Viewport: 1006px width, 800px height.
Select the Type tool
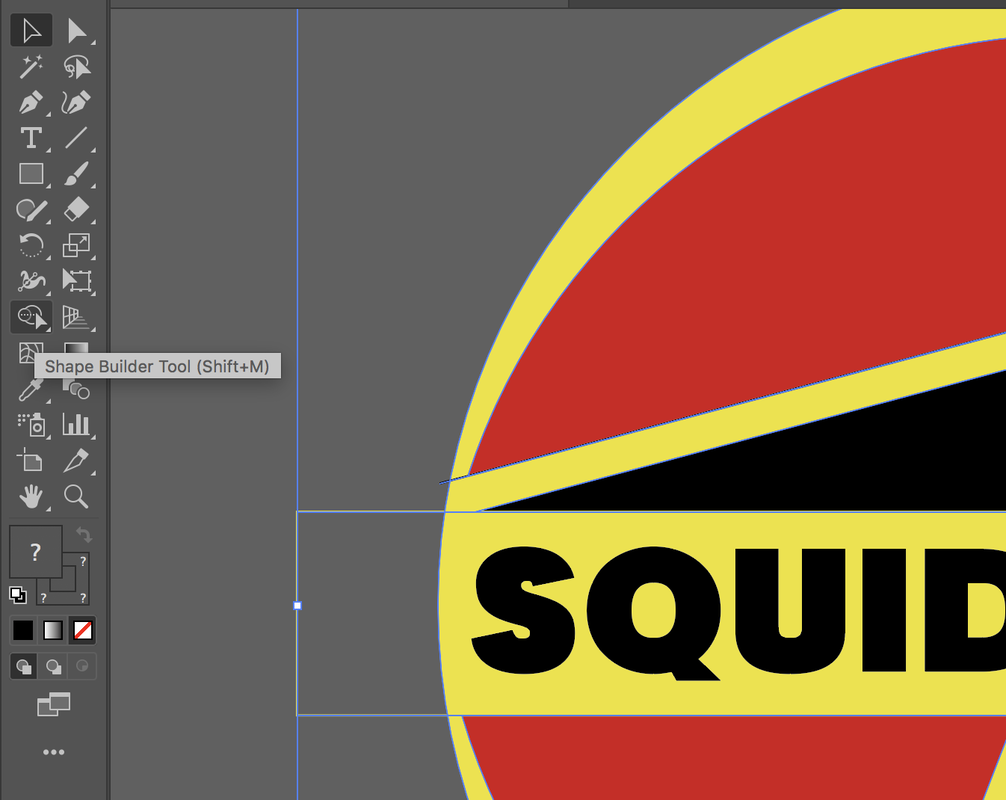pyautogui.click(x=31, y=138)
